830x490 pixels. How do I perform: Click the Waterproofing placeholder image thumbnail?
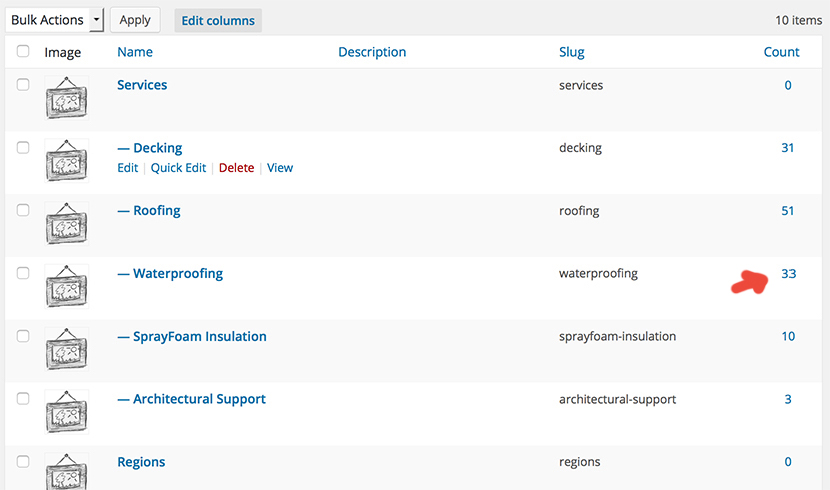click(x=66, y=286)
